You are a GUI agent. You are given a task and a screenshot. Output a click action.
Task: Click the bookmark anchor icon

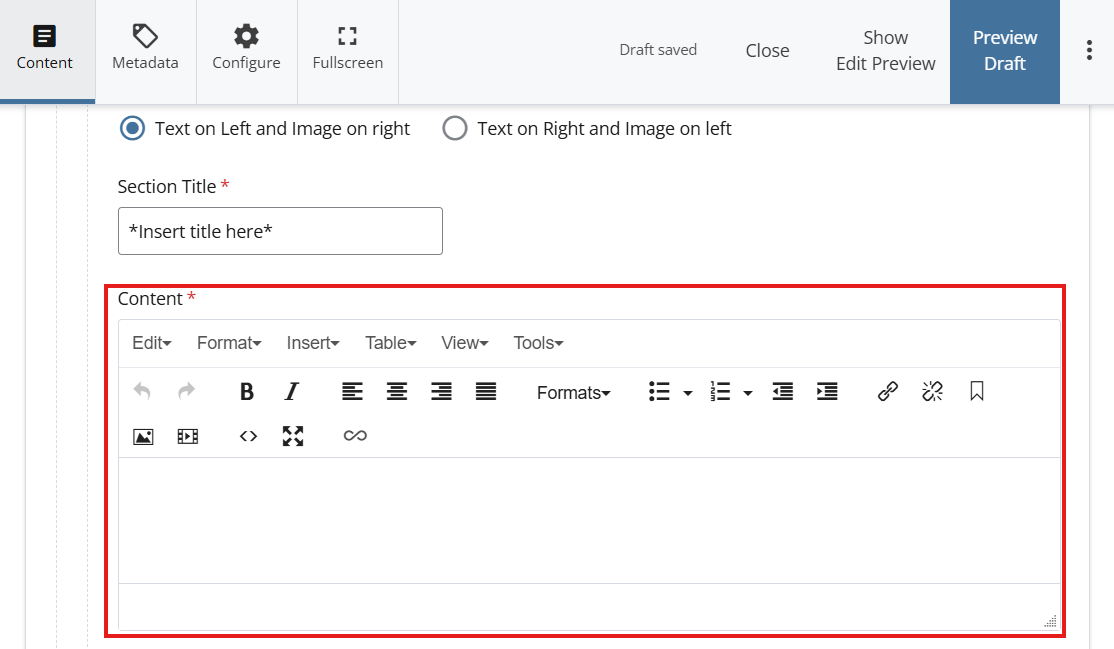point(977,392)
